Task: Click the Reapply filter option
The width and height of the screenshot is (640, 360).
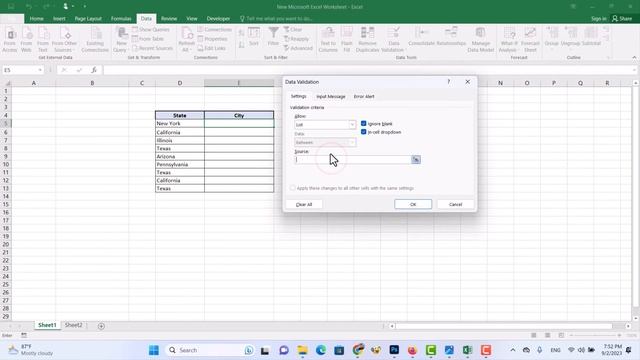Action: [296, 39]
